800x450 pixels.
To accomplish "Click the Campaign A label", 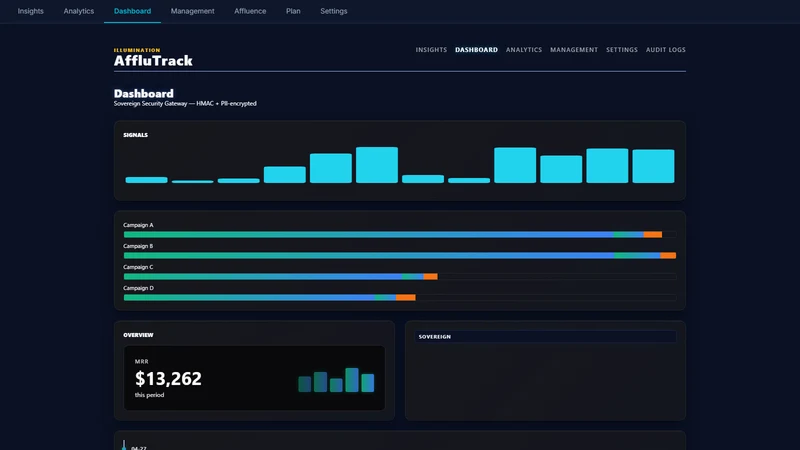I will pyautogui.click(x=138, y=225).
